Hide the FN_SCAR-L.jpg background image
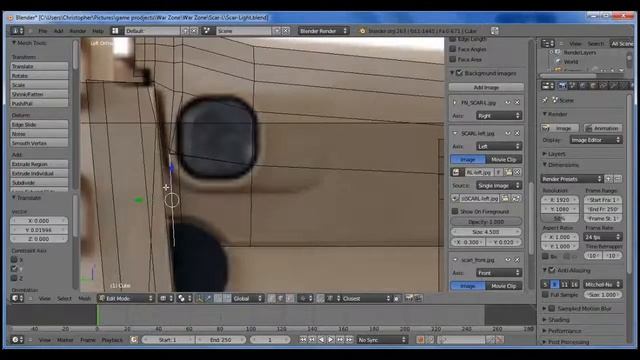 [508, 102]
